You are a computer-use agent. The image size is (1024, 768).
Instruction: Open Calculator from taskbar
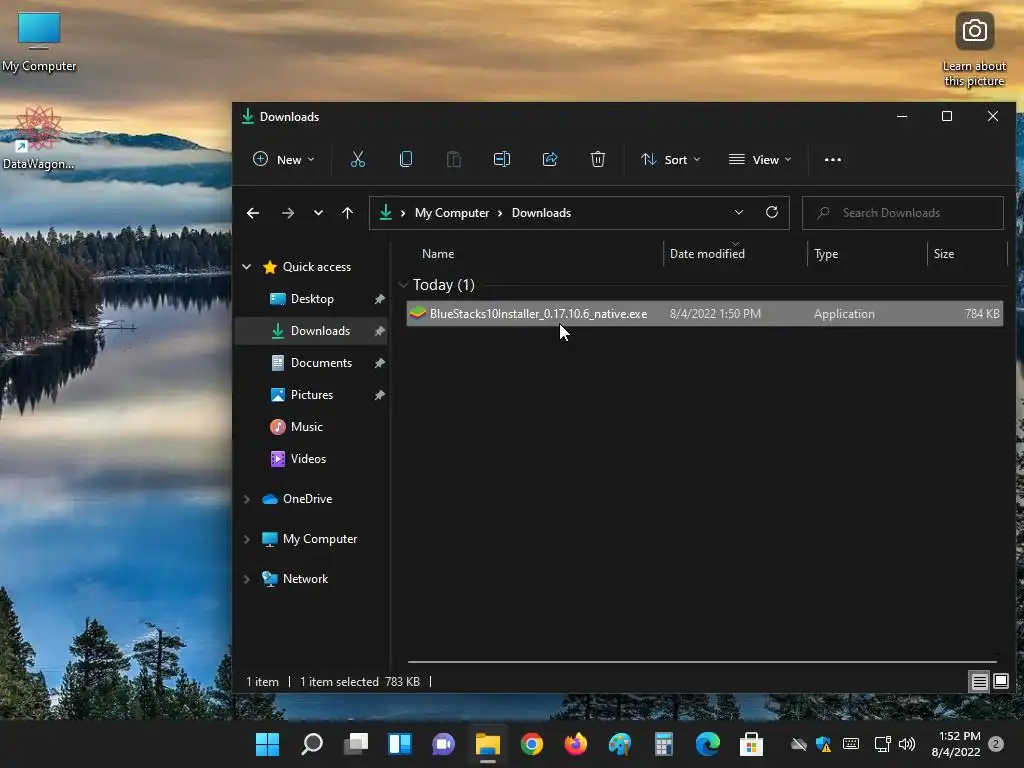tap(664, 744)
